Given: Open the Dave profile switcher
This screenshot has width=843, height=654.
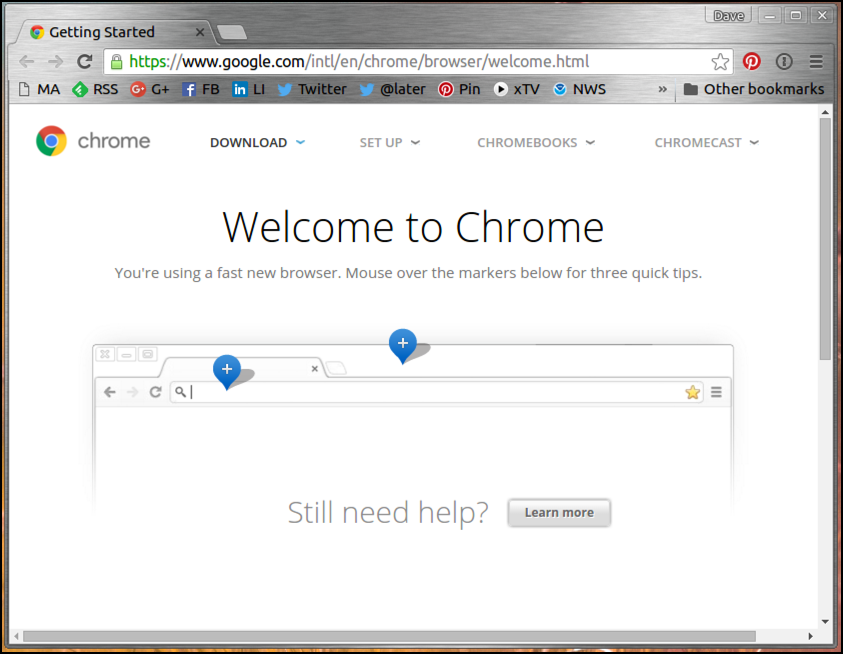Looking at the screenshot, I should point(728,16).
